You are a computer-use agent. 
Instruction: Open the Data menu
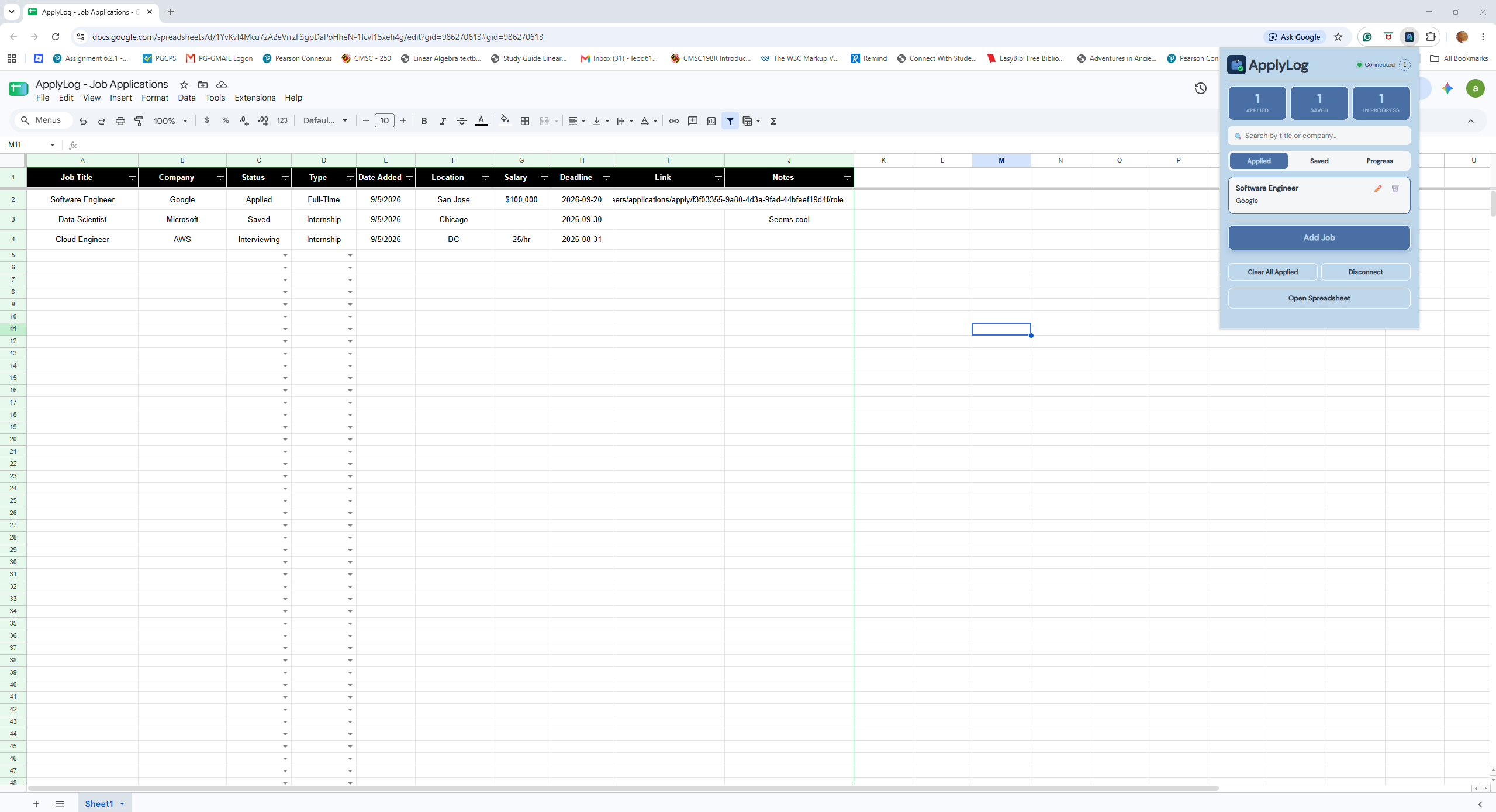186,98
